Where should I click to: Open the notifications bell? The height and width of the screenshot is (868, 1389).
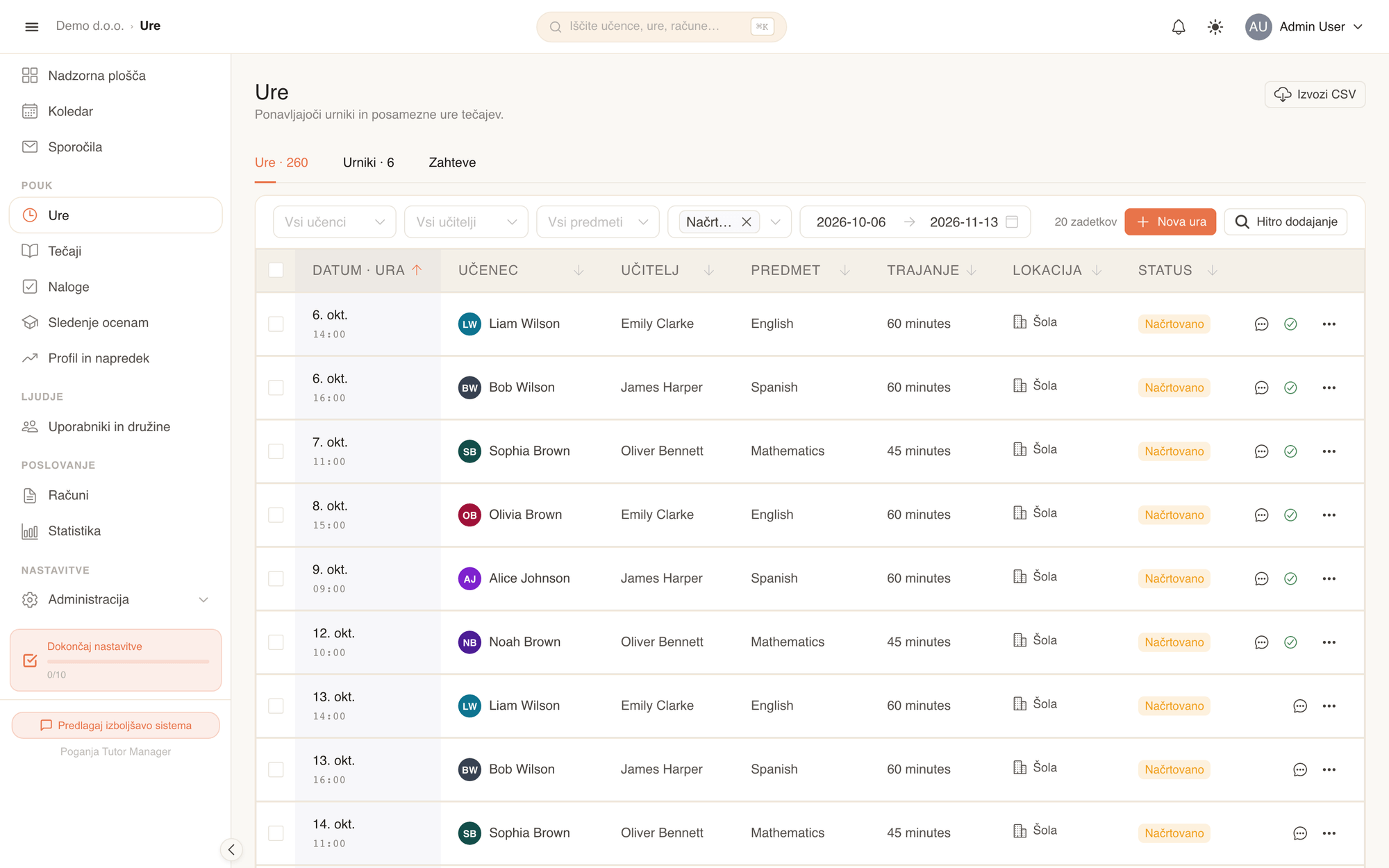coord(1179,26)
